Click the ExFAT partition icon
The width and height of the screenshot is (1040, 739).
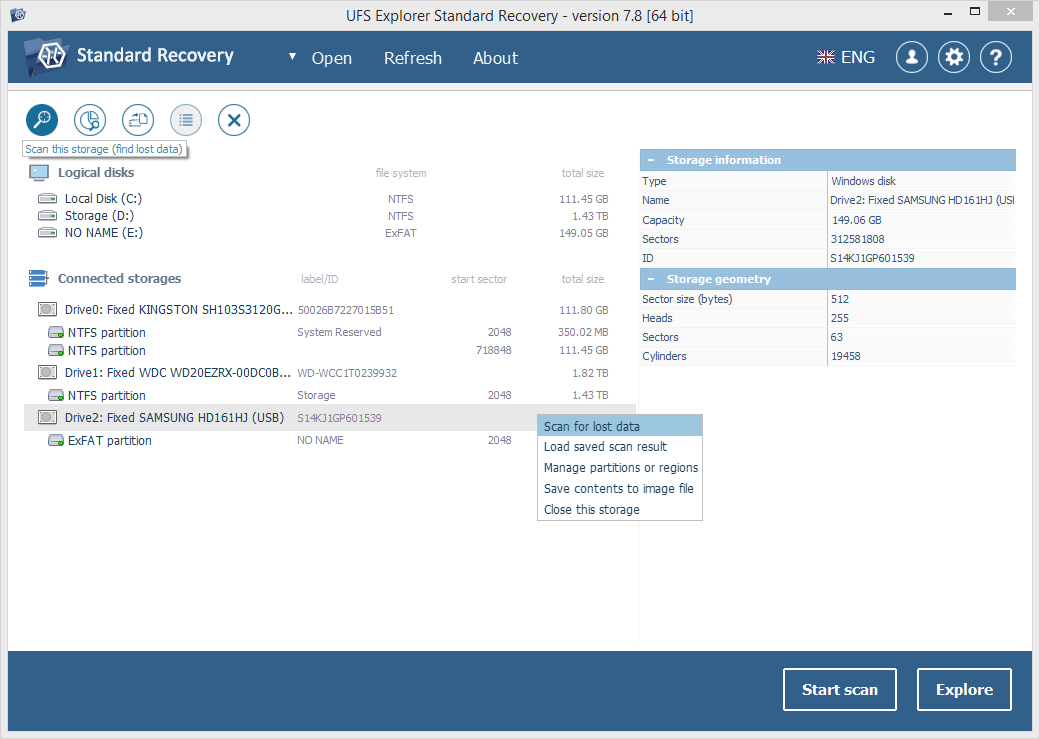(x=56, y=440)
